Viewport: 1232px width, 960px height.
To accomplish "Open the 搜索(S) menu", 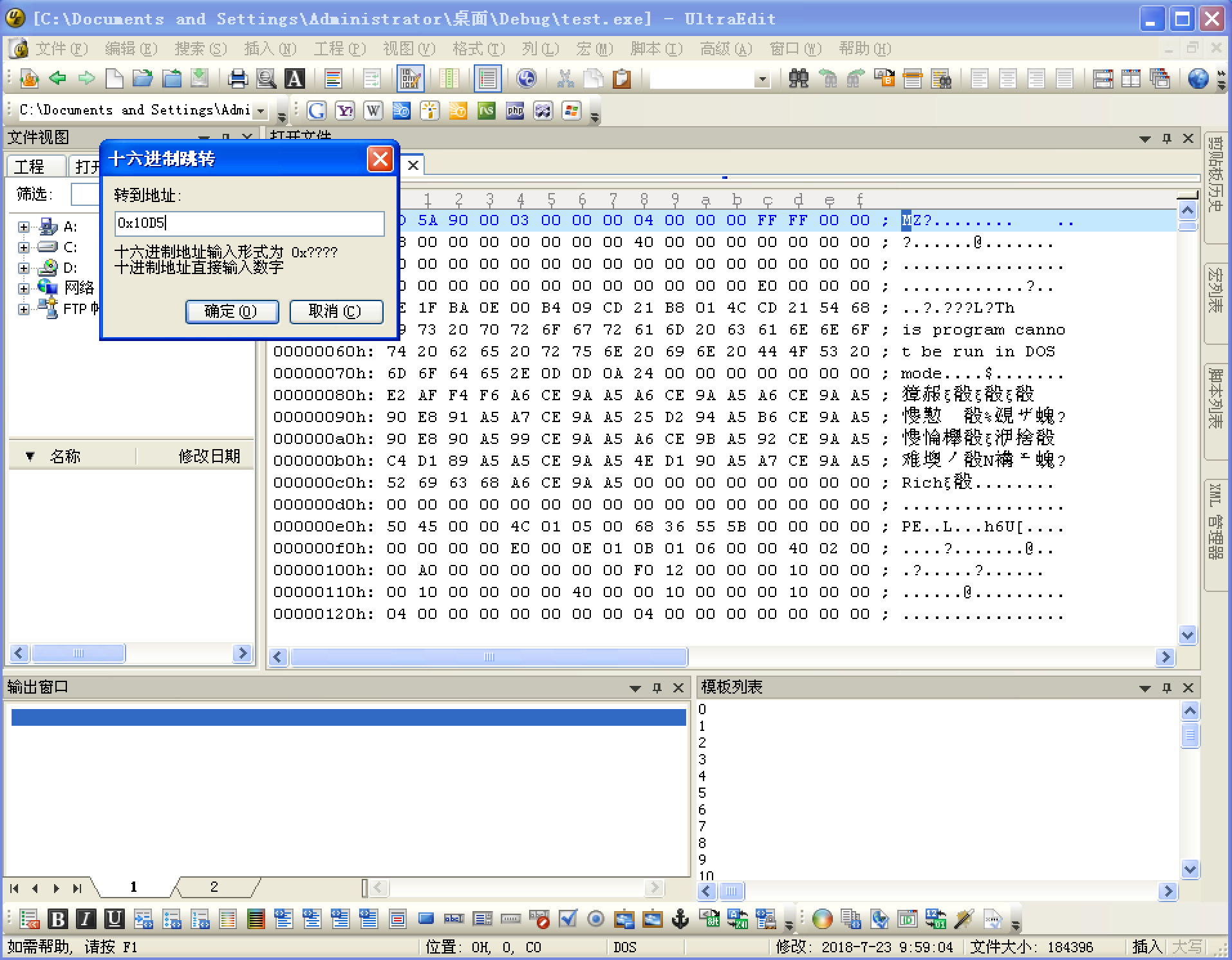I will point(201,49).
